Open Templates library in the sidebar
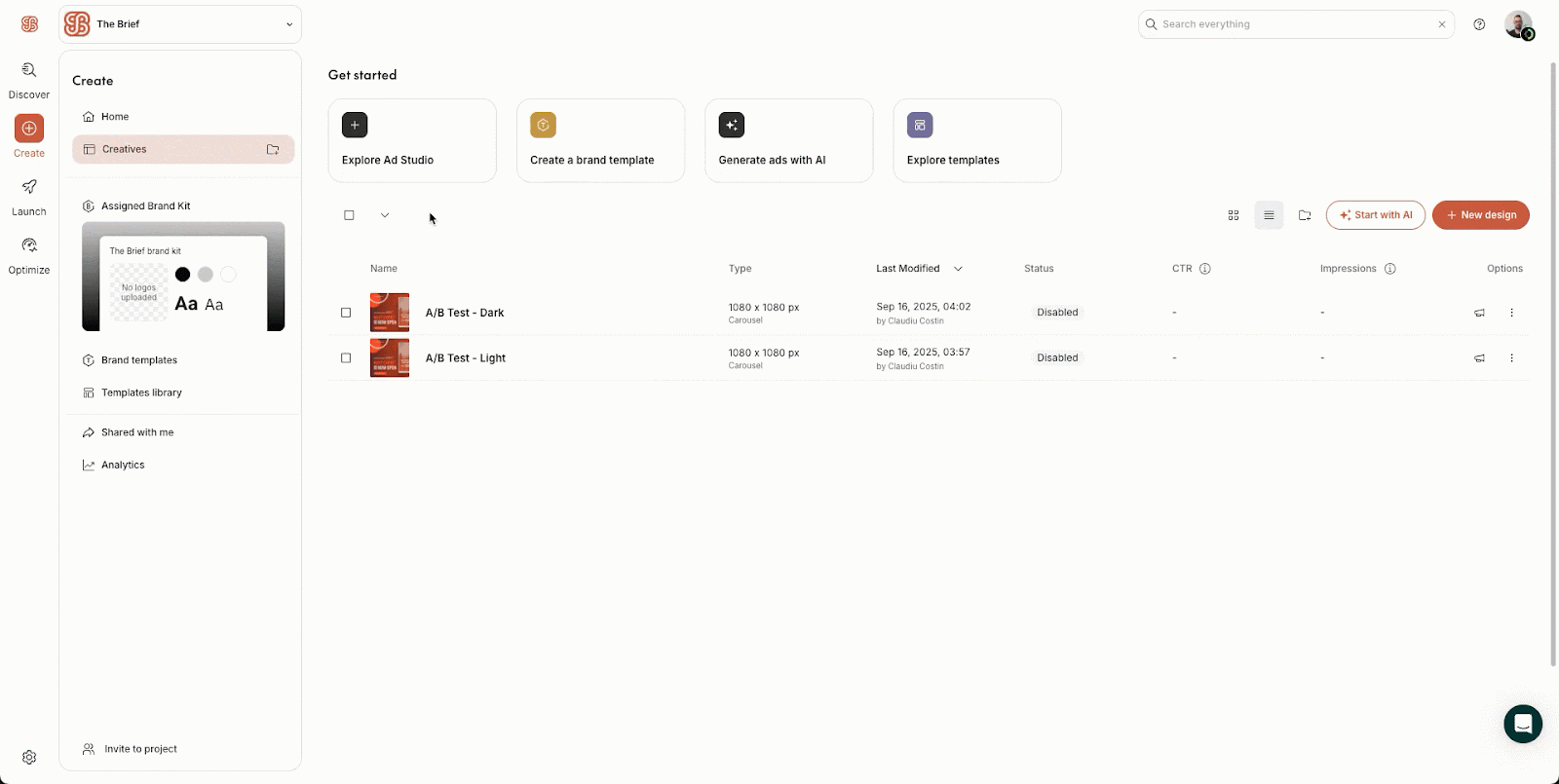The height and width of the screenshot is (784, 1559). (141, 392)
